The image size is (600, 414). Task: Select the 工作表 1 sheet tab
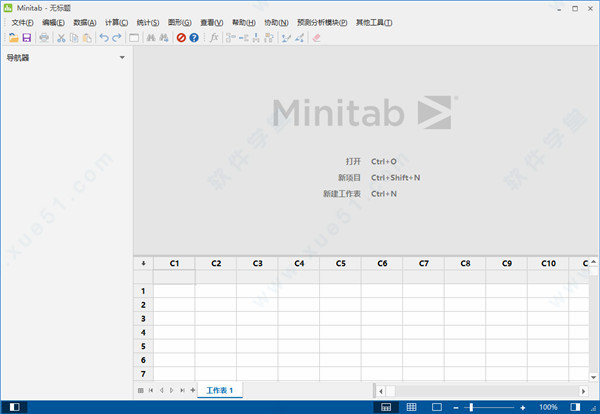(x=219, y=389)
